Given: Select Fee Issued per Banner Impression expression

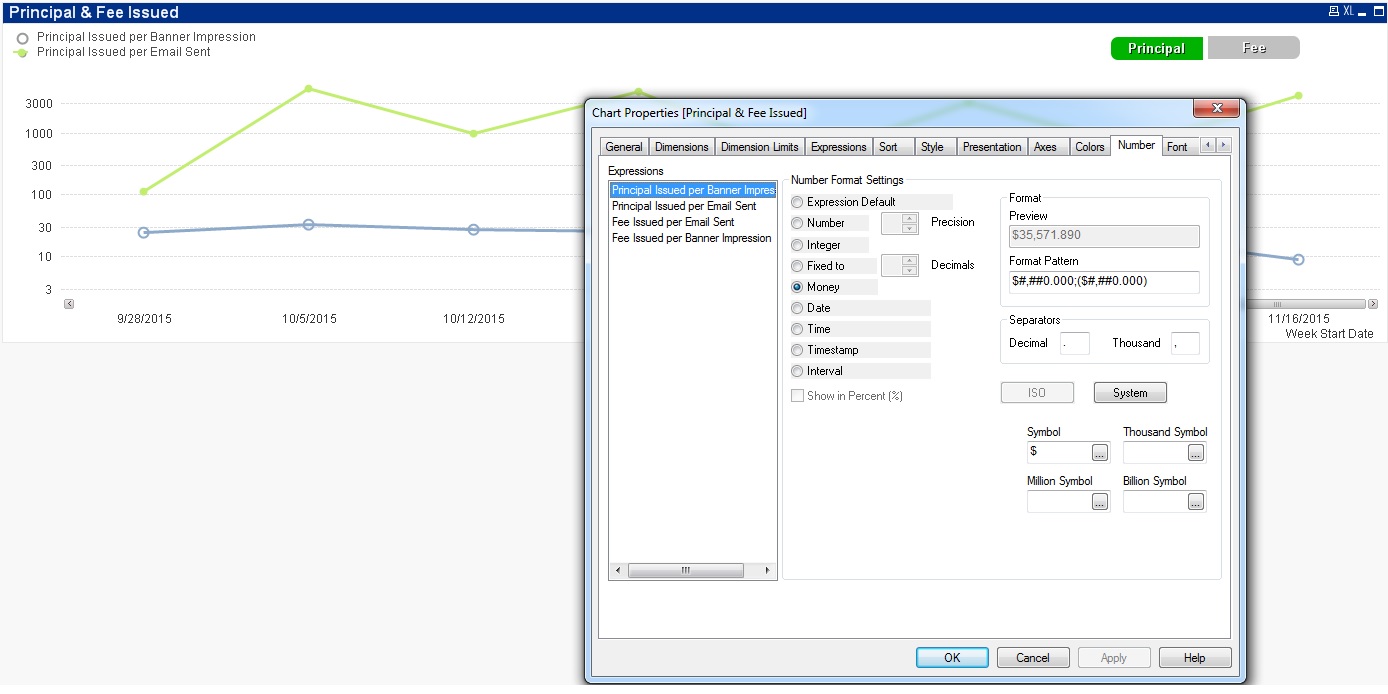Looking at the screenshot, I should 692,238.
